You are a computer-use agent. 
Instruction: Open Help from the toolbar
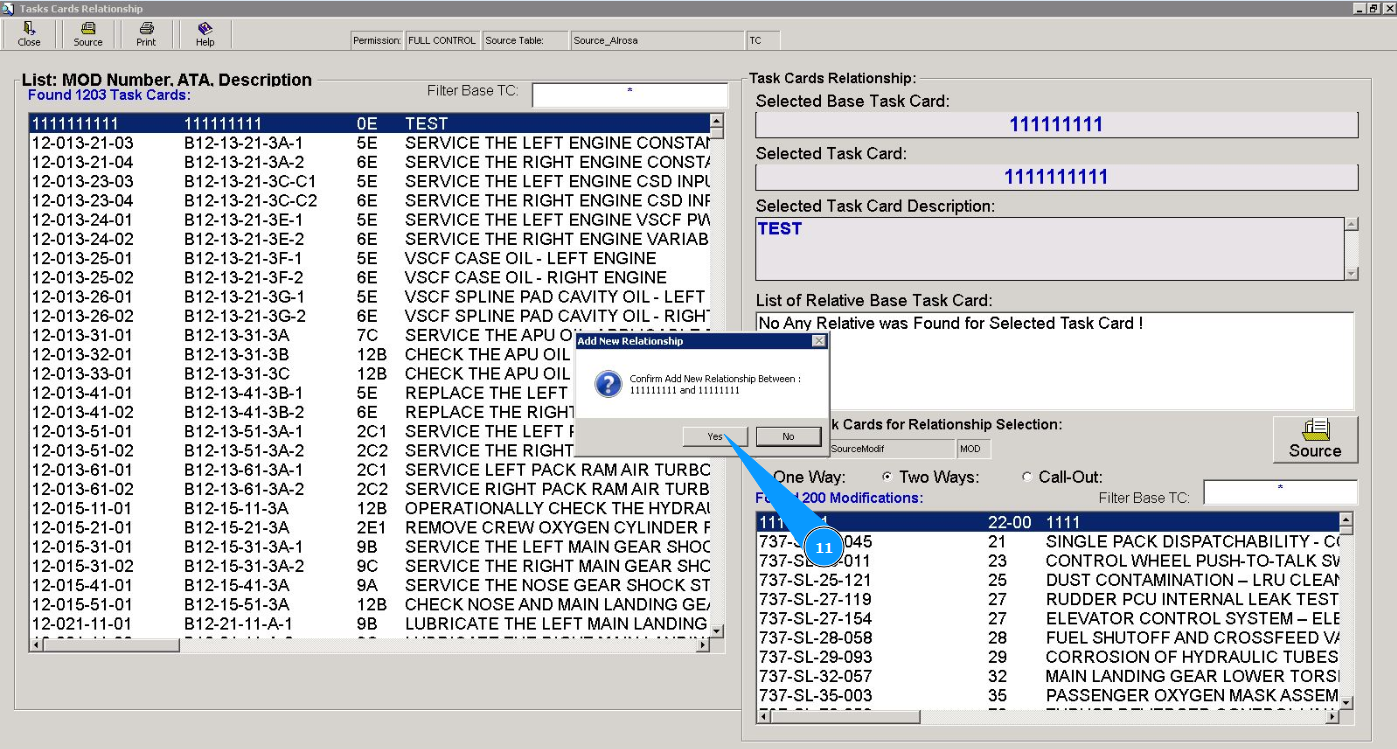tap(205, 34)
